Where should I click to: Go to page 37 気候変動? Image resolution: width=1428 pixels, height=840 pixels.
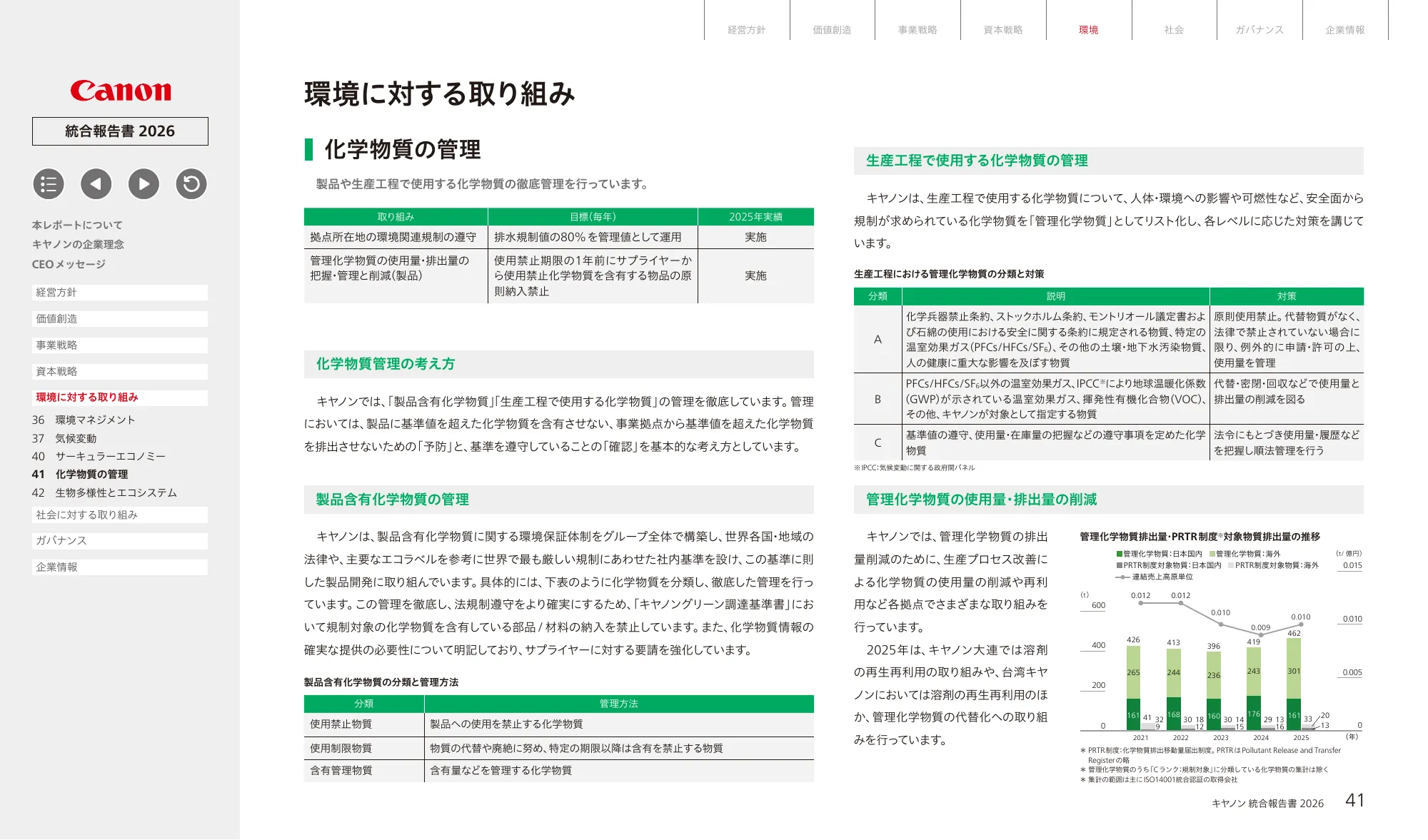[64, 438]
